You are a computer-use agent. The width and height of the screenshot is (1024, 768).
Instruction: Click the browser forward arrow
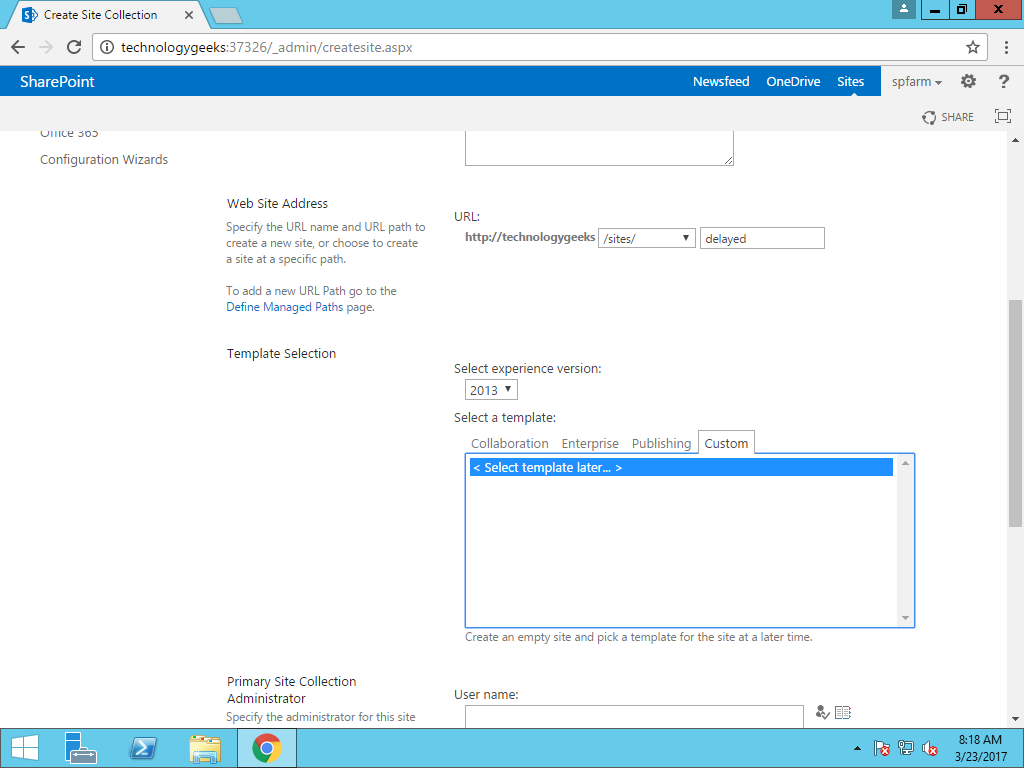point(46,47)
